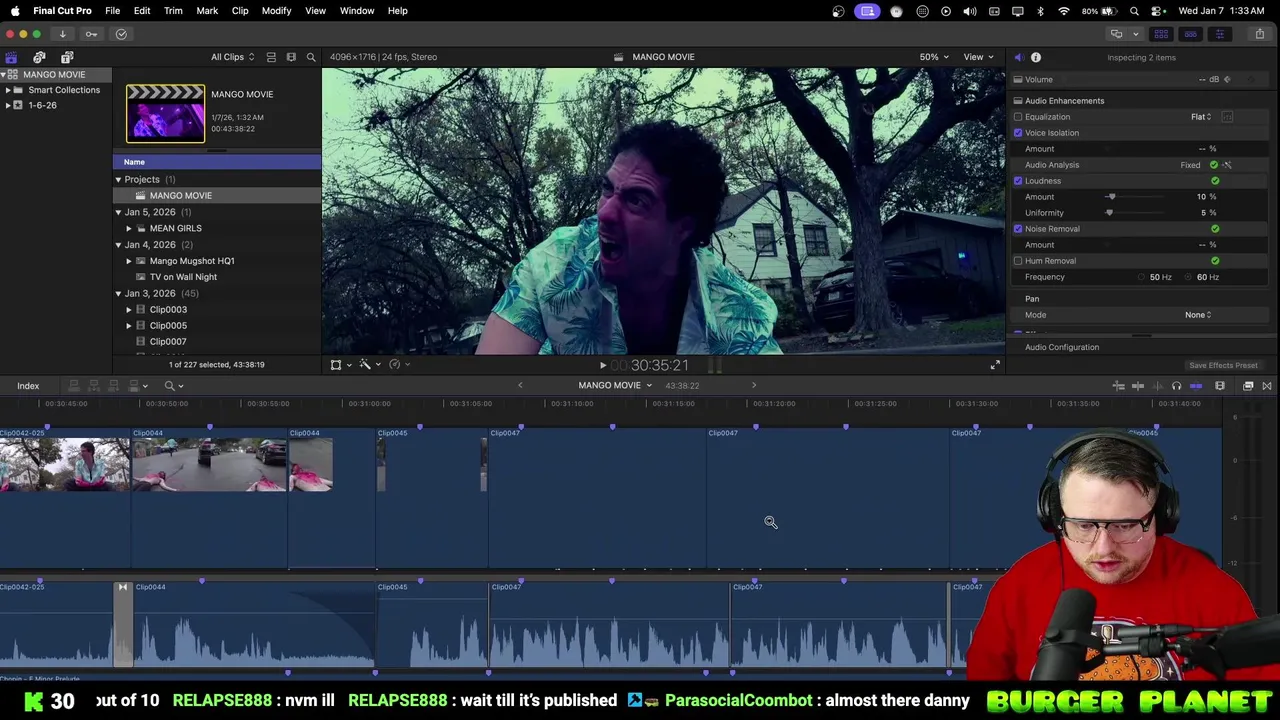Open the enhancements magic wand menu

pos(368,365)
